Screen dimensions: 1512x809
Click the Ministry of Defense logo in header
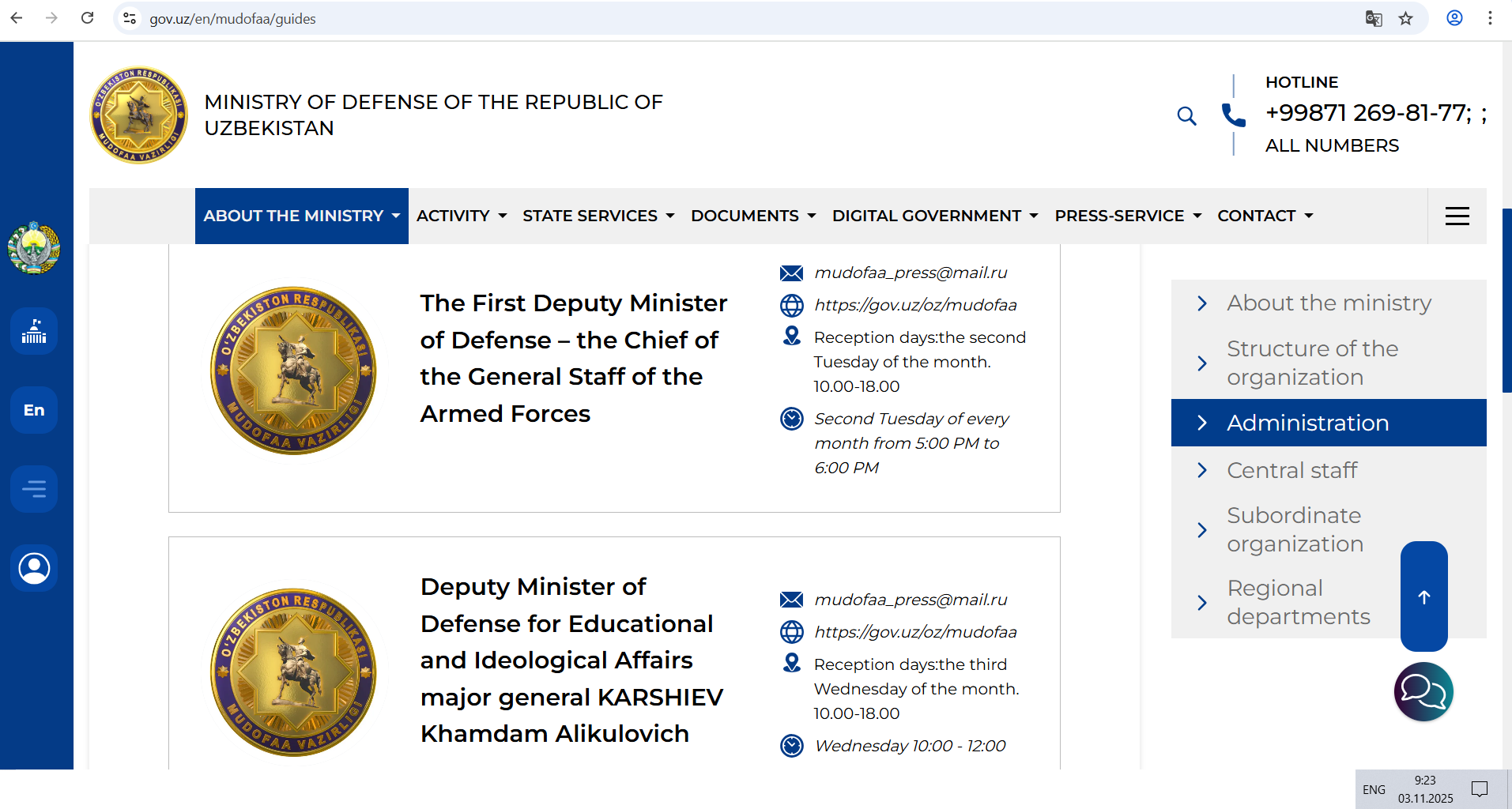click(x=139, y=115)
